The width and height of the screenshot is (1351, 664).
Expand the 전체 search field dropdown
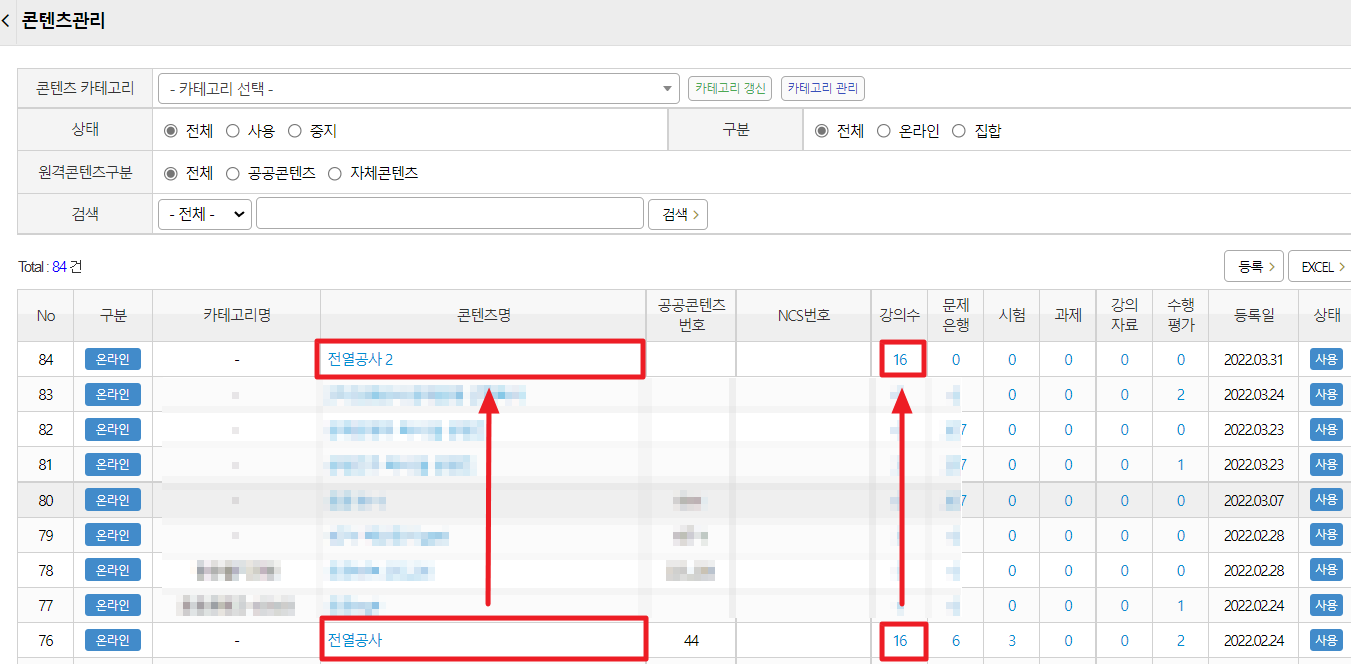(x=205, y=214)
